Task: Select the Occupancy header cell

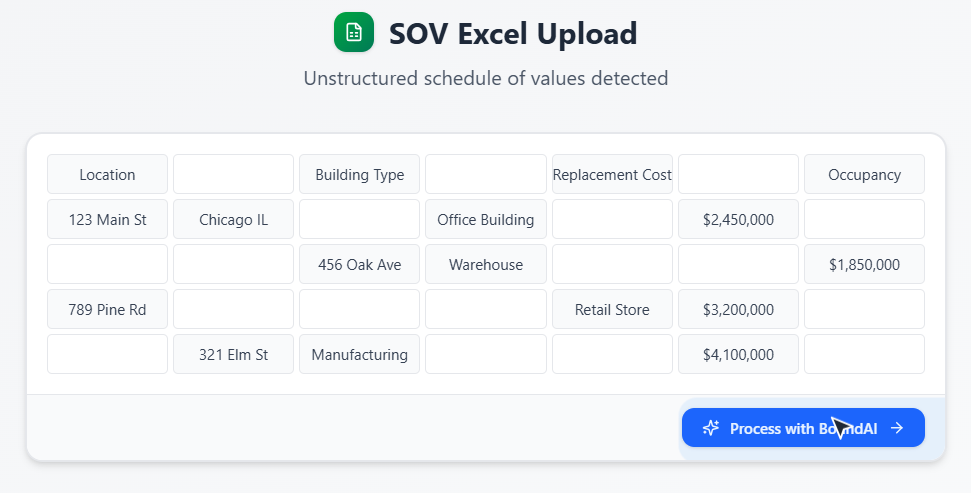Action: click(x=864, y=174)
